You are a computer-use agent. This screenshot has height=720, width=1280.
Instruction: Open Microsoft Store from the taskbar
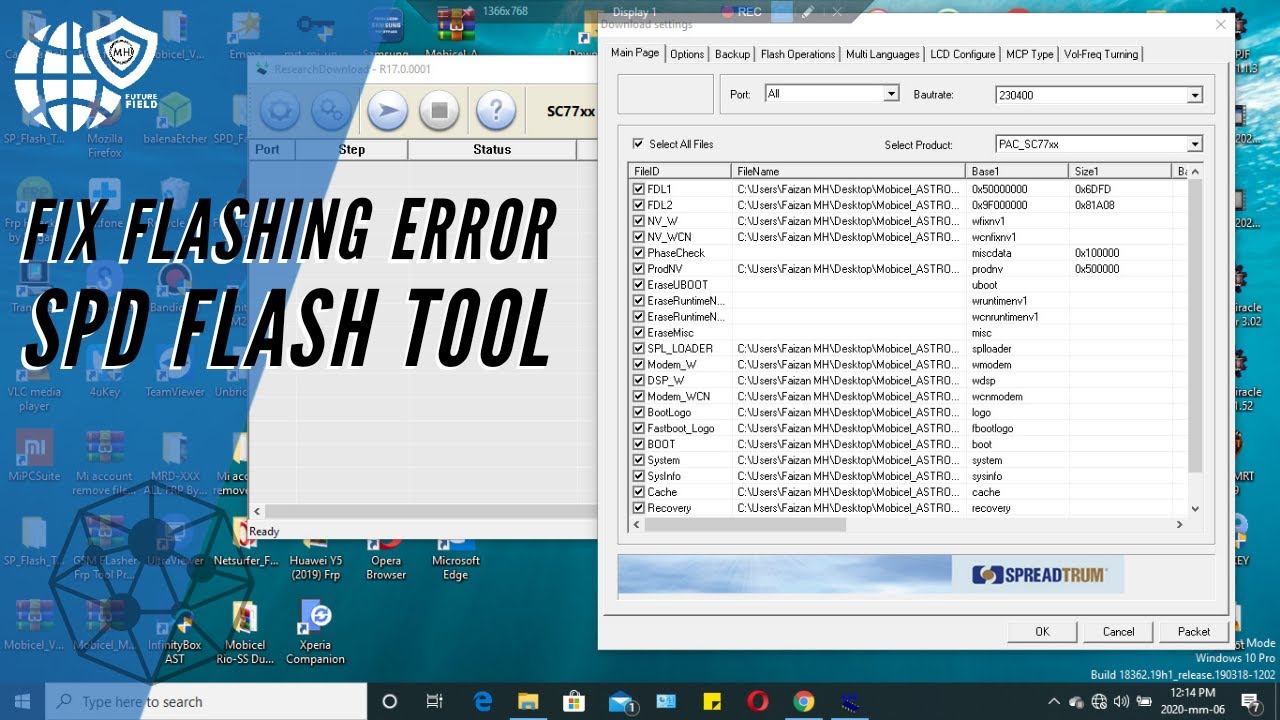(x=574, y=701)
